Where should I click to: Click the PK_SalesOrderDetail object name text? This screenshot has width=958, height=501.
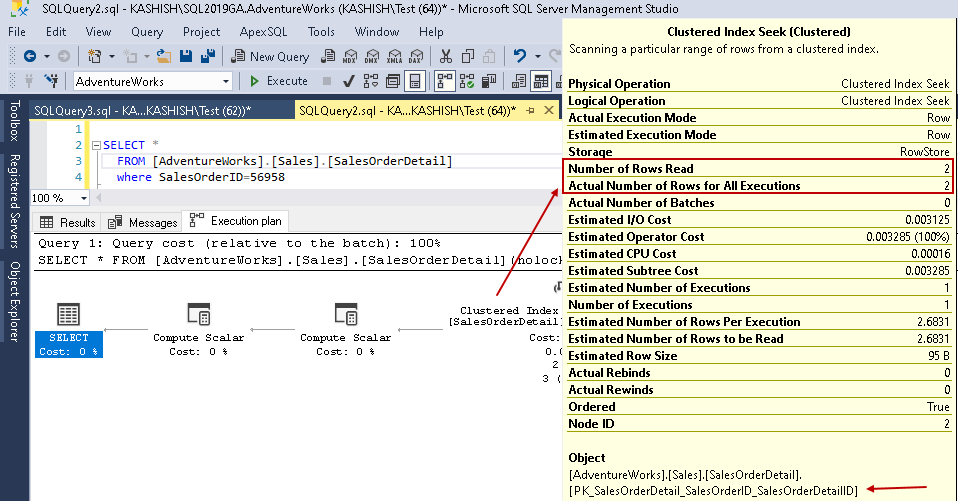coord(714,491)
